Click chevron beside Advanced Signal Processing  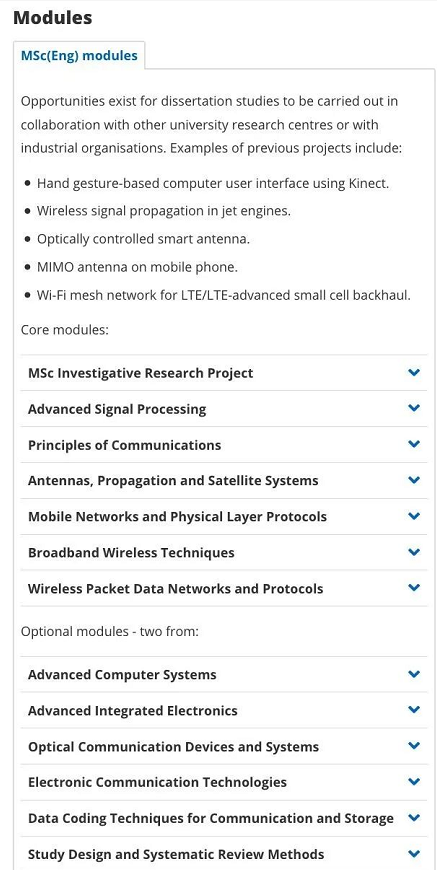(414, 408)
